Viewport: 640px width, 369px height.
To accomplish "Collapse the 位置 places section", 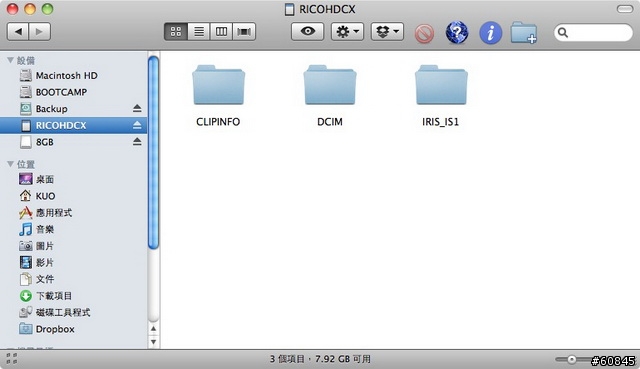I will point(11,164).
